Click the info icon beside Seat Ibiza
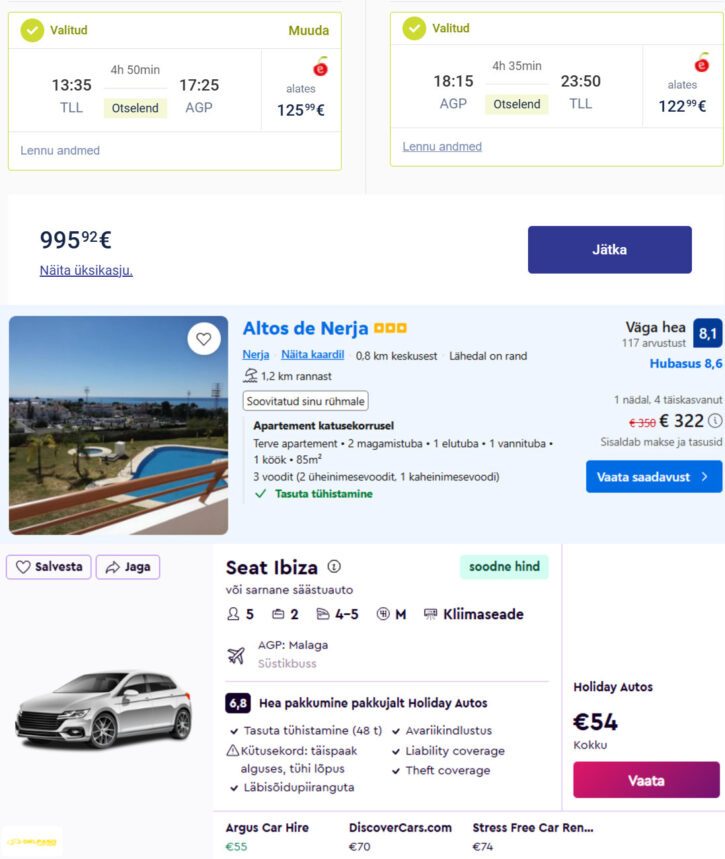The width and height of the screenshot is (725, 859). pyautogui.click(x=334, y=566)
